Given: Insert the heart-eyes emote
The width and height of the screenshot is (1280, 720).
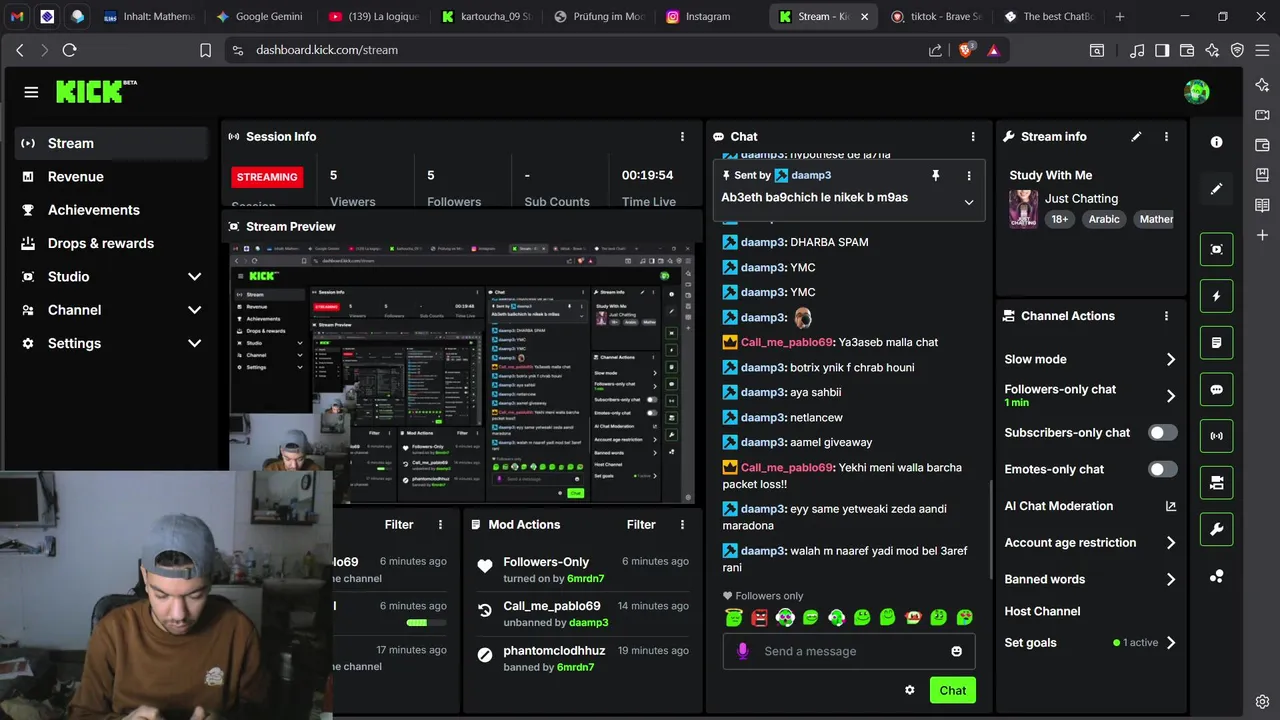Looking at the screenshot, I should 965,618.
